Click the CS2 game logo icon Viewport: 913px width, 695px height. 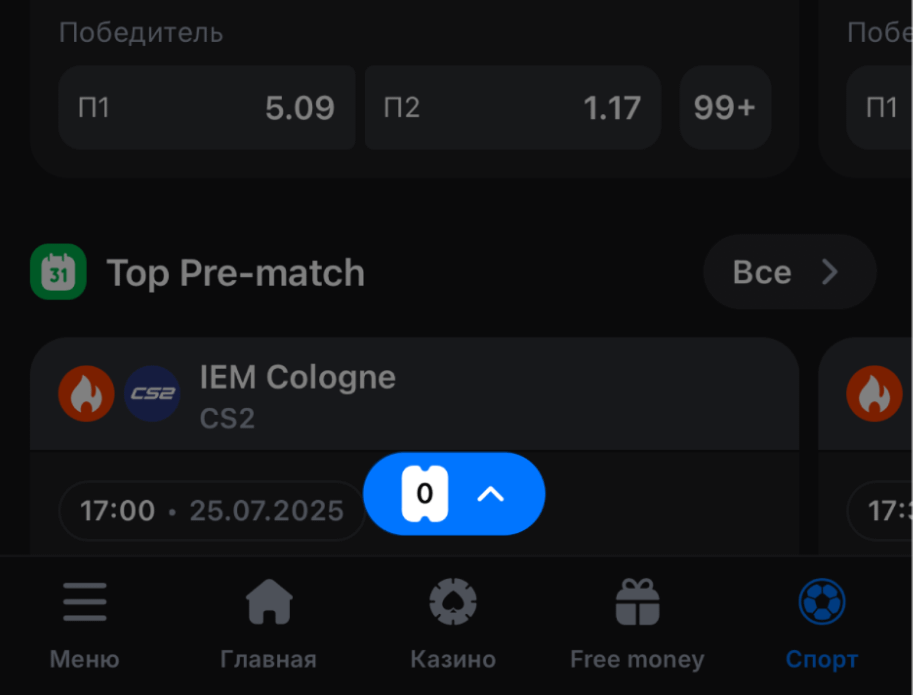tap(152, 393)
